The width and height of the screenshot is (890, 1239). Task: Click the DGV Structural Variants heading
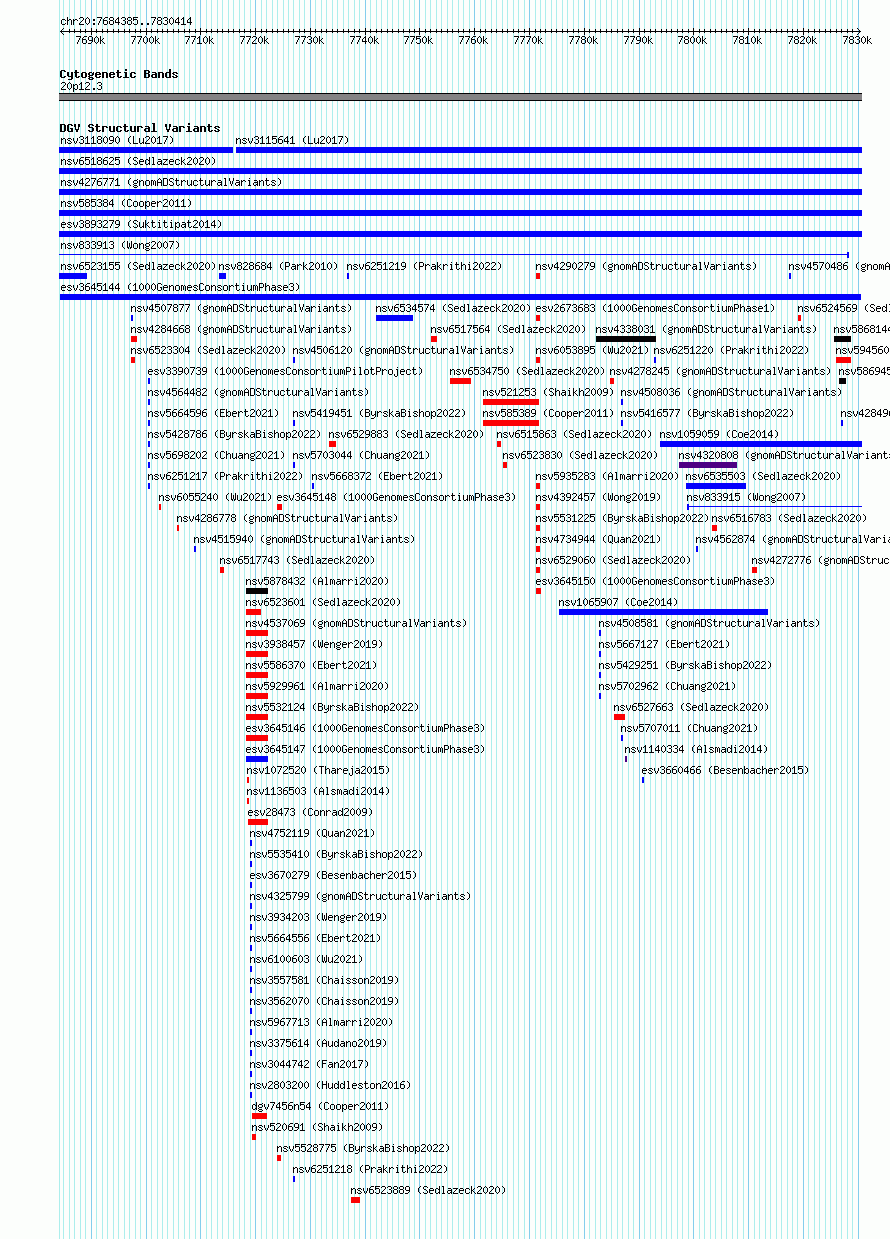[140, 128]
